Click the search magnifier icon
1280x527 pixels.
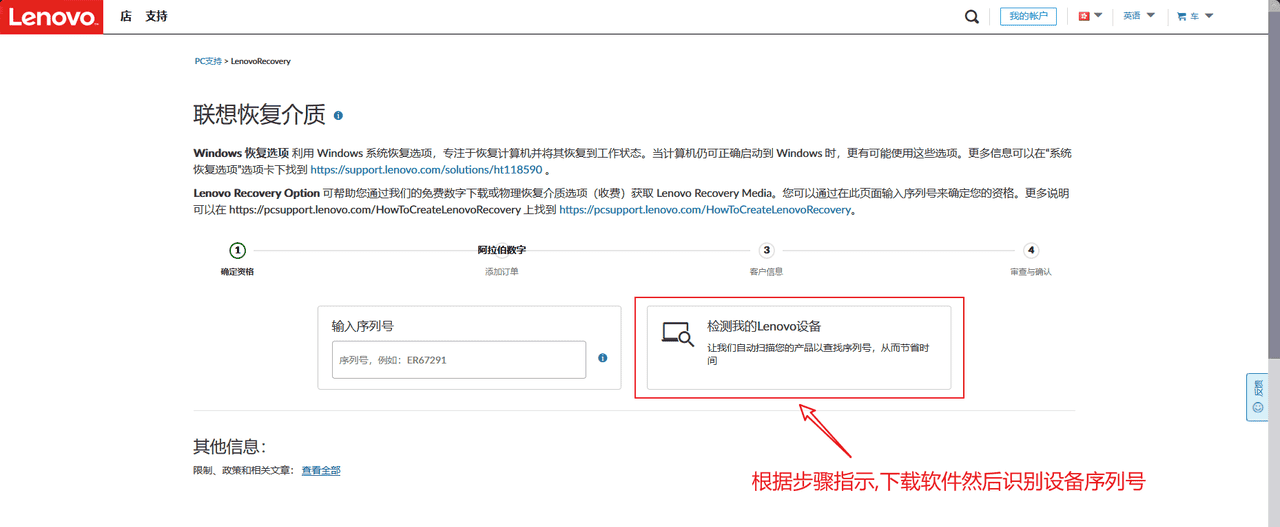[972, 17]
